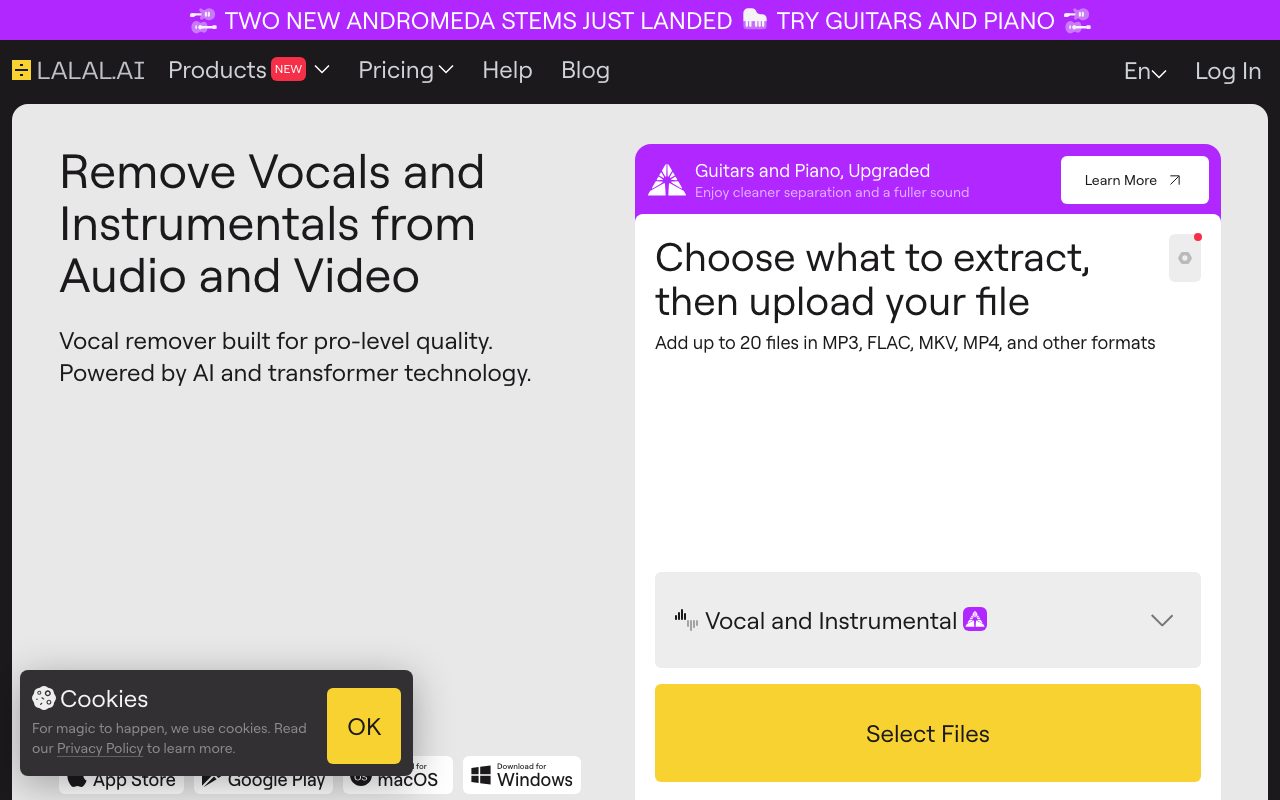Click the waveform icon beside Vocal and Instrumental
The width and height of the screenshot is (1280, 800).
point(686,620)
